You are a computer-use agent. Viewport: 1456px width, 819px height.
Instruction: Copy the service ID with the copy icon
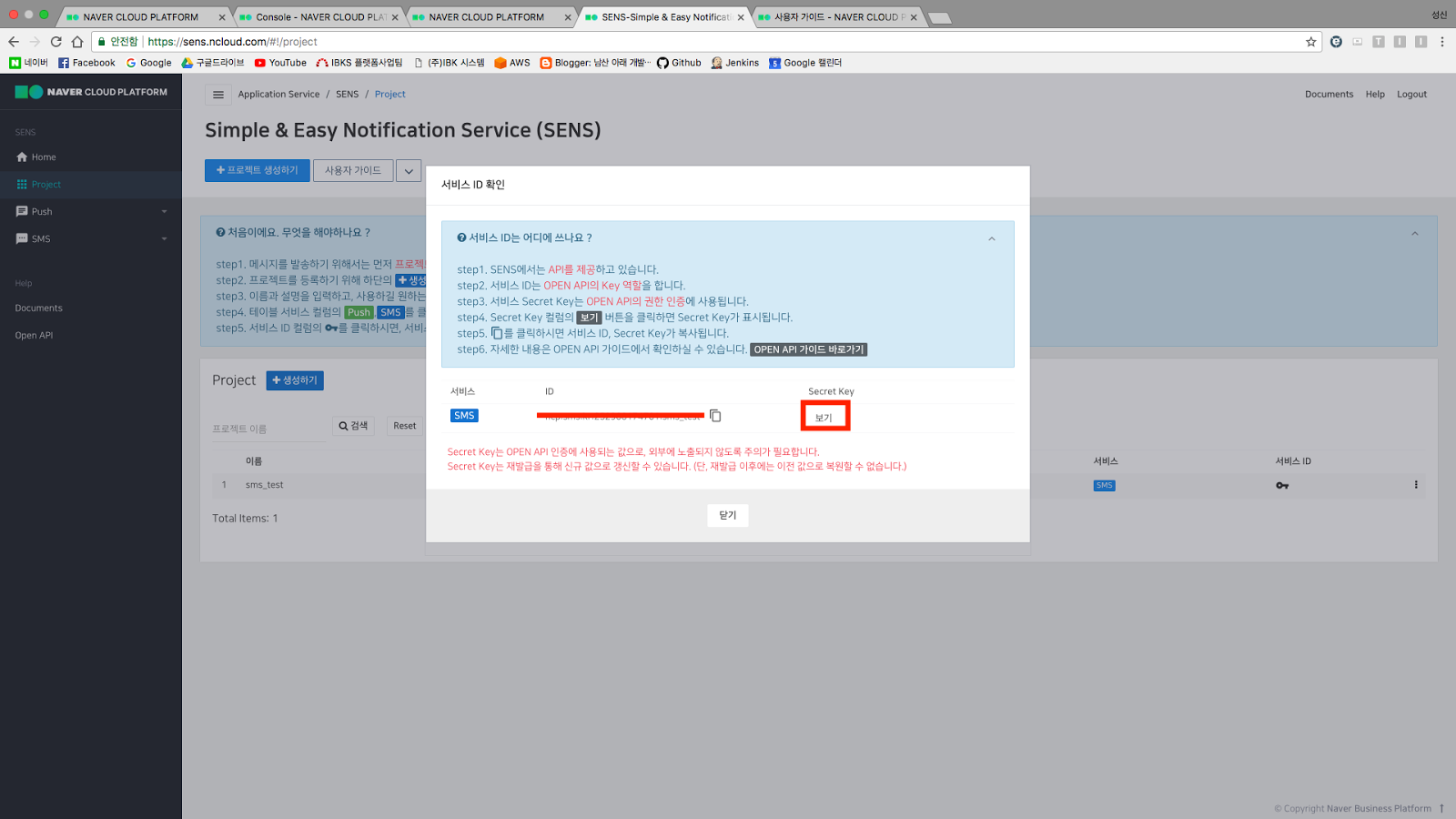click(x=715, y=416)
